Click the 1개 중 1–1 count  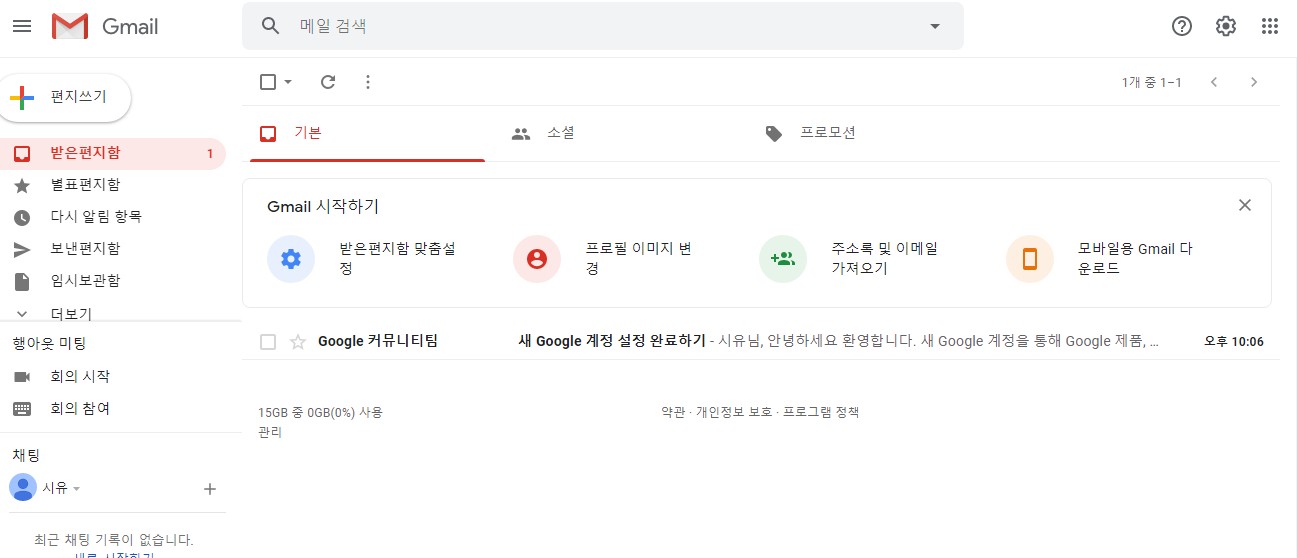1152,82
